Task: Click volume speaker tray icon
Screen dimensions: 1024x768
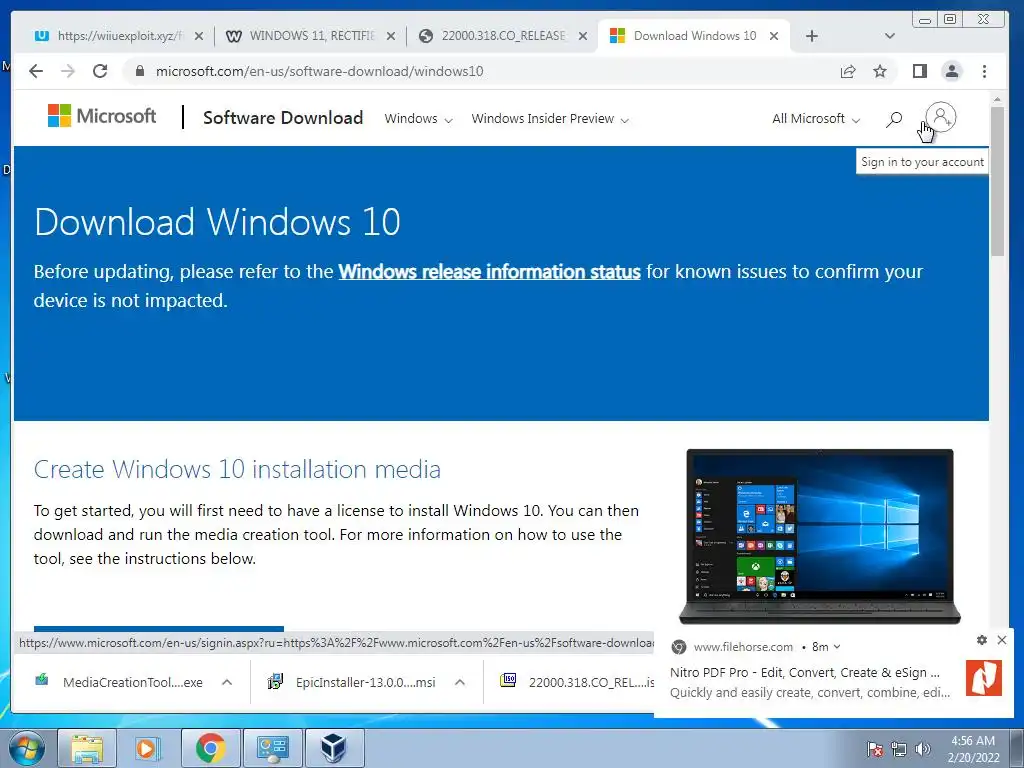Action: pyautogui.click(x=922, y=749)
